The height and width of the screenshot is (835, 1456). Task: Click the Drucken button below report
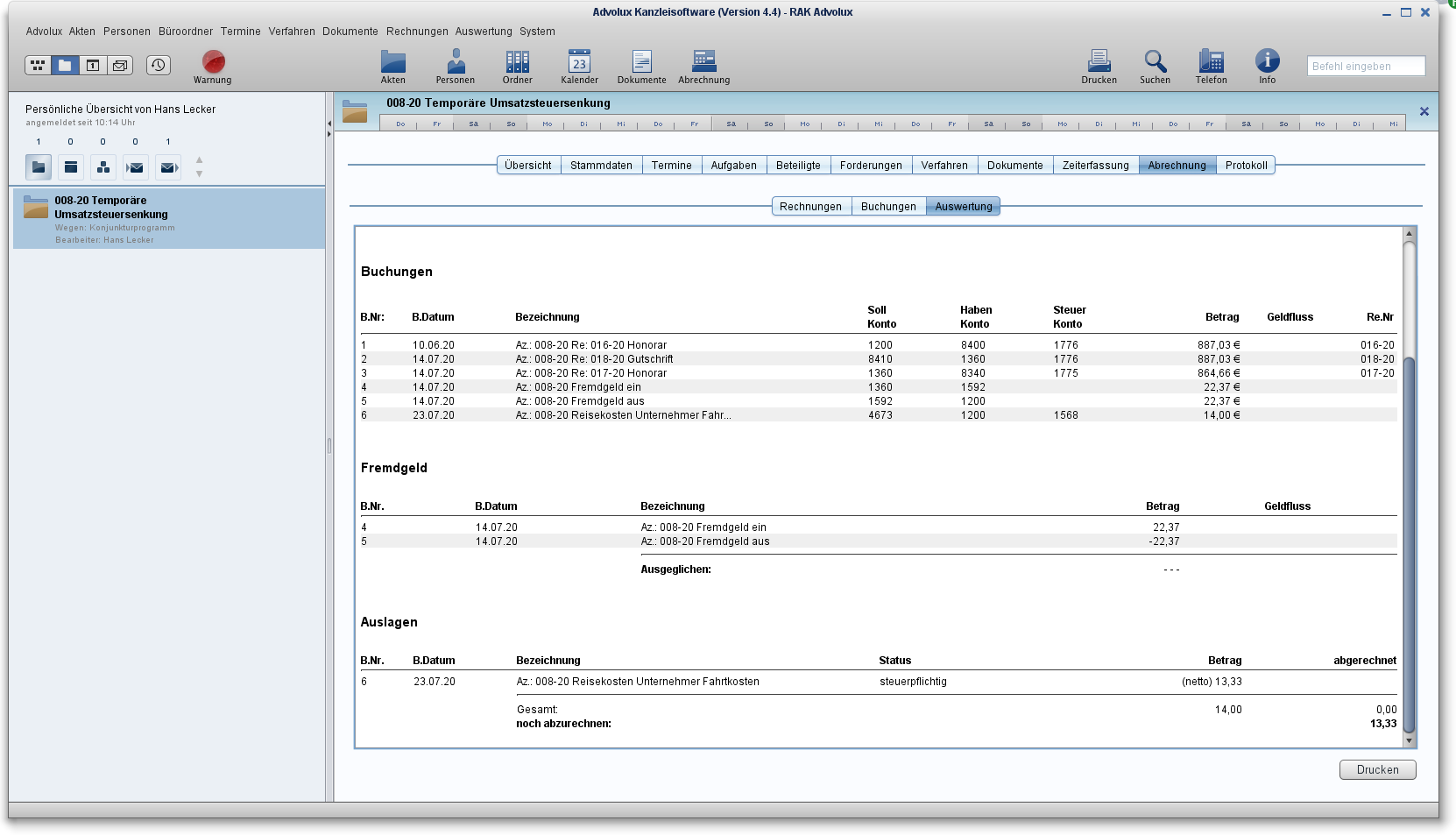1377,769
